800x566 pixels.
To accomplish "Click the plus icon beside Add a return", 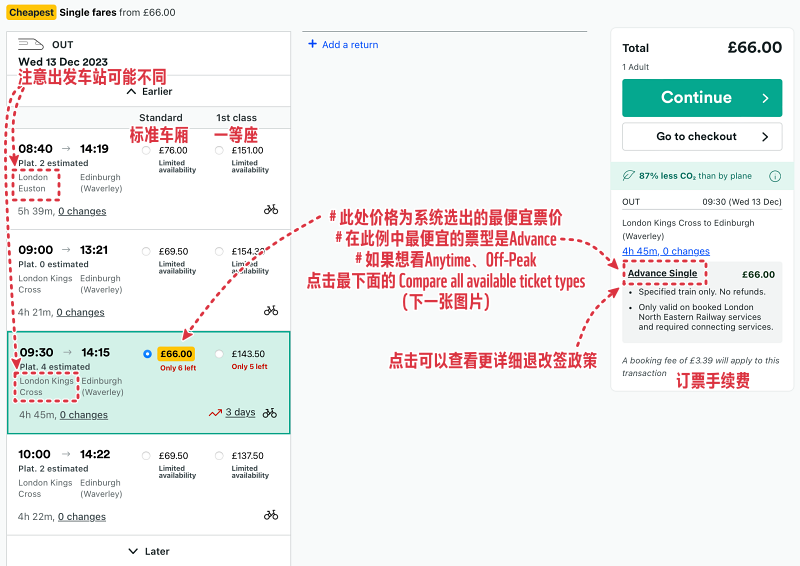I will pos(312,44).
